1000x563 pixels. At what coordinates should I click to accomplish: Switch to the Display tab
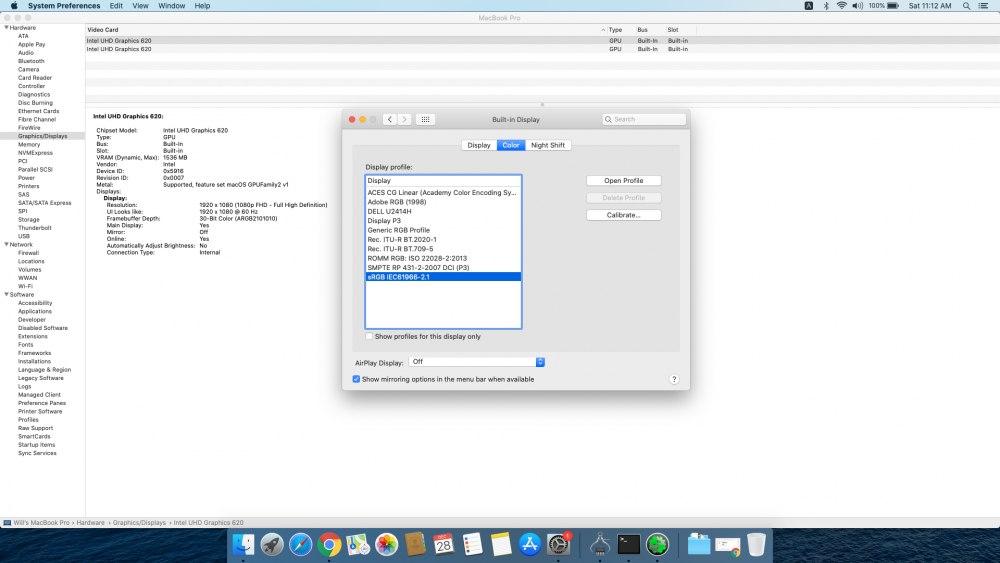(479, 145)
